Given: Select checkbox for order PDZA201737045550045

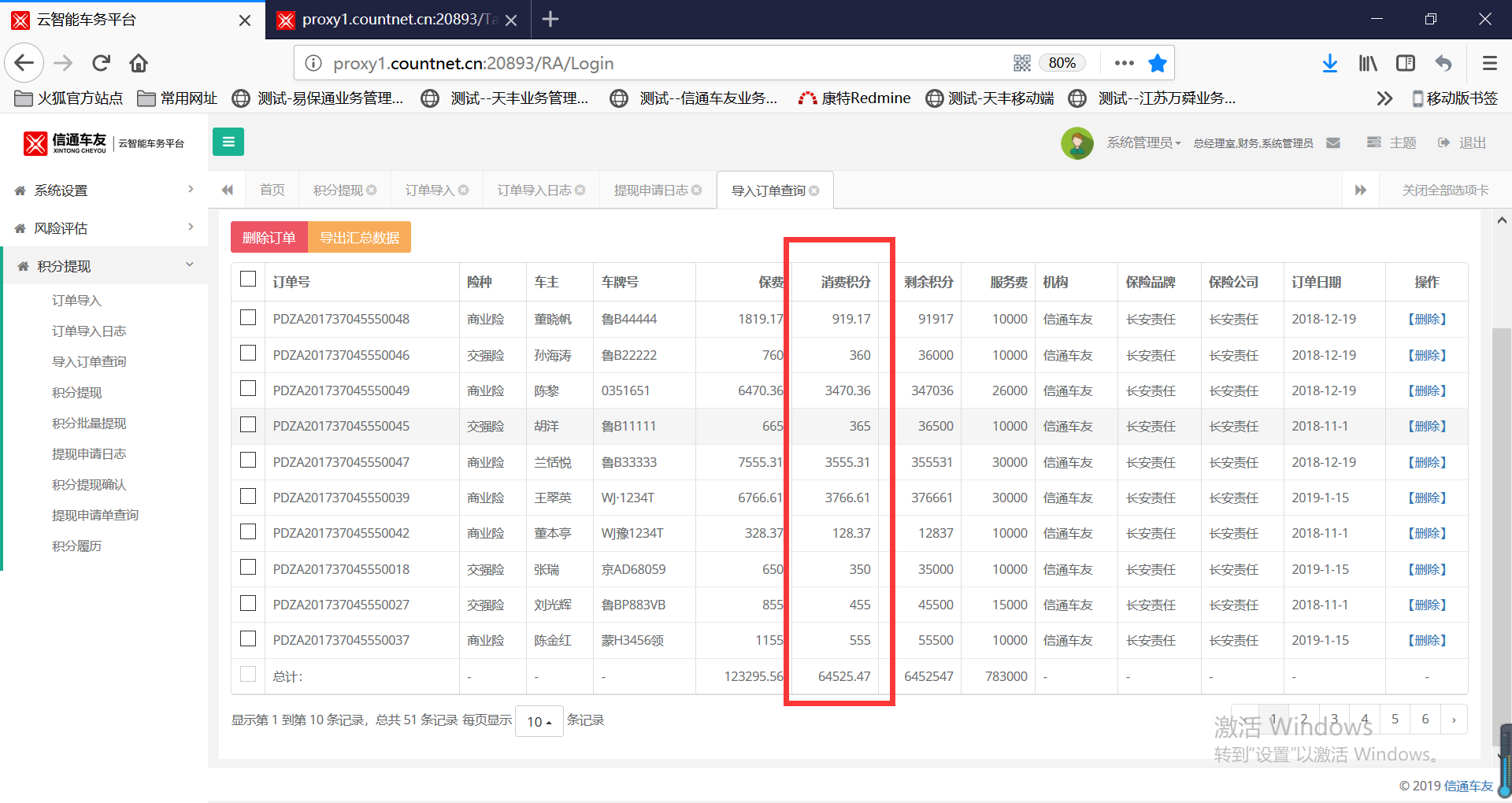Looking at the screenshot, I should pos(248,425).
